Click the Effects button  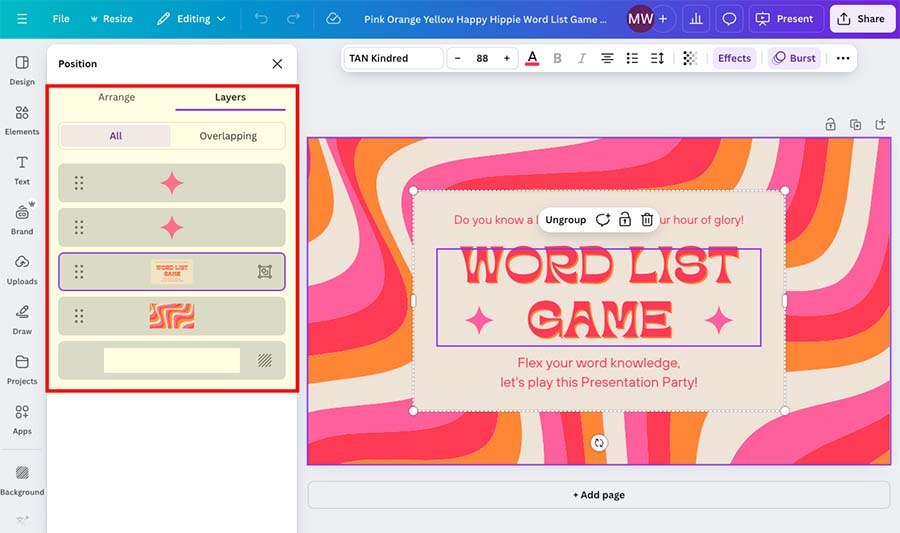click(734, 59)
